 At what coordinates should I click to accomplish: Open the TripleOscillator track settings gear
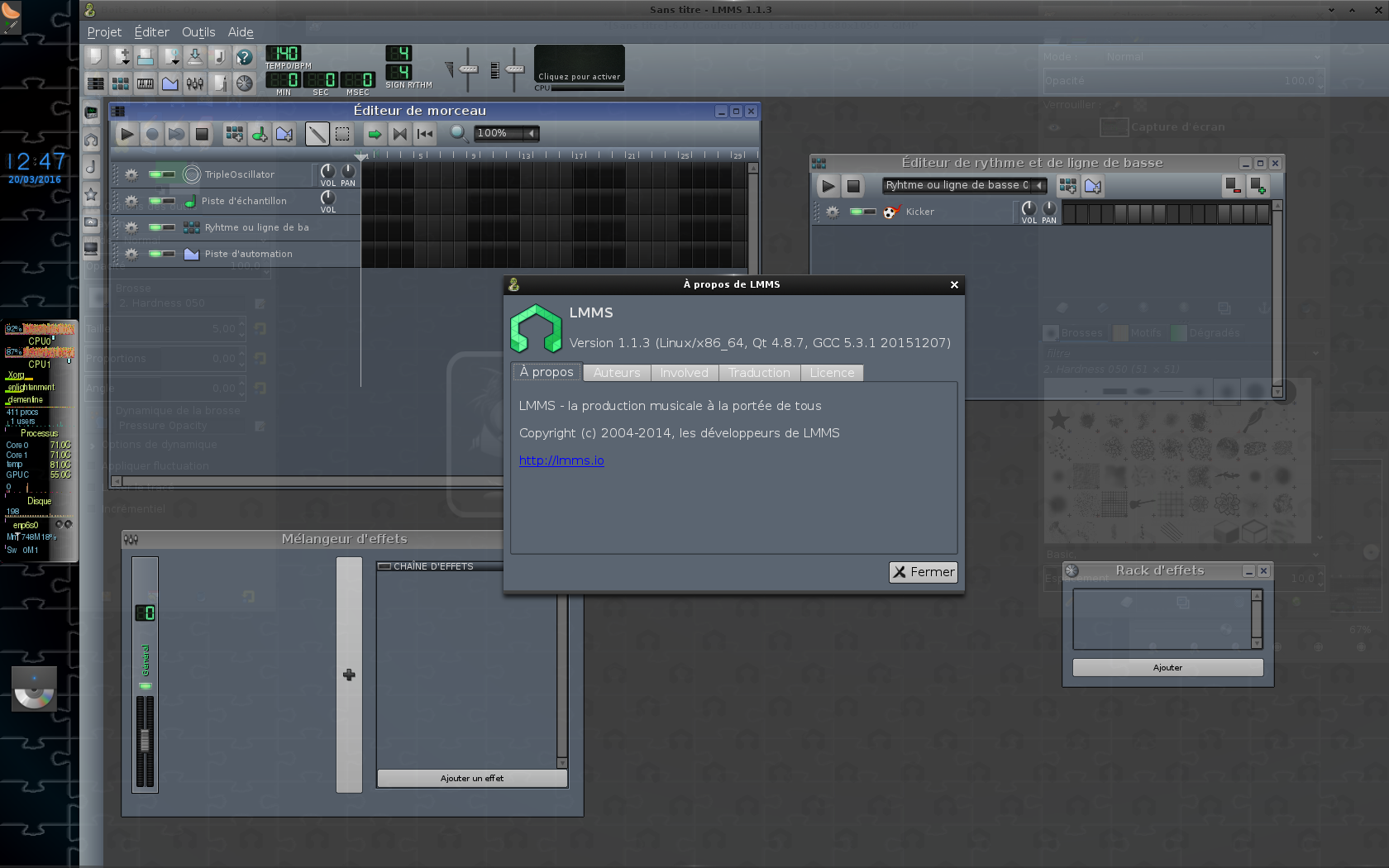(x=131, y=174)
